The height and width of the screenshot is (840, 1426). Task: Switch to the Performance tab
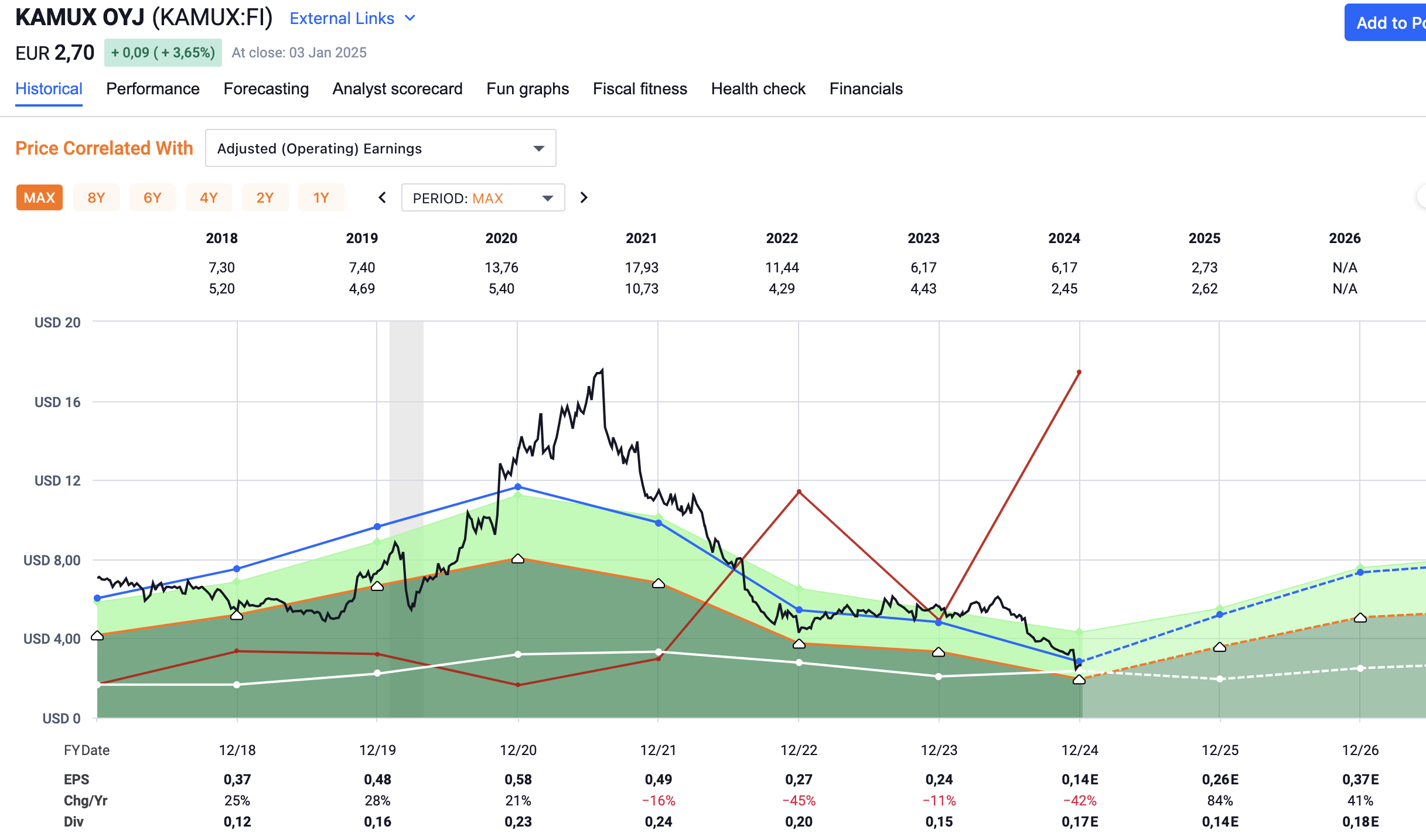click(x=152, y=88)
